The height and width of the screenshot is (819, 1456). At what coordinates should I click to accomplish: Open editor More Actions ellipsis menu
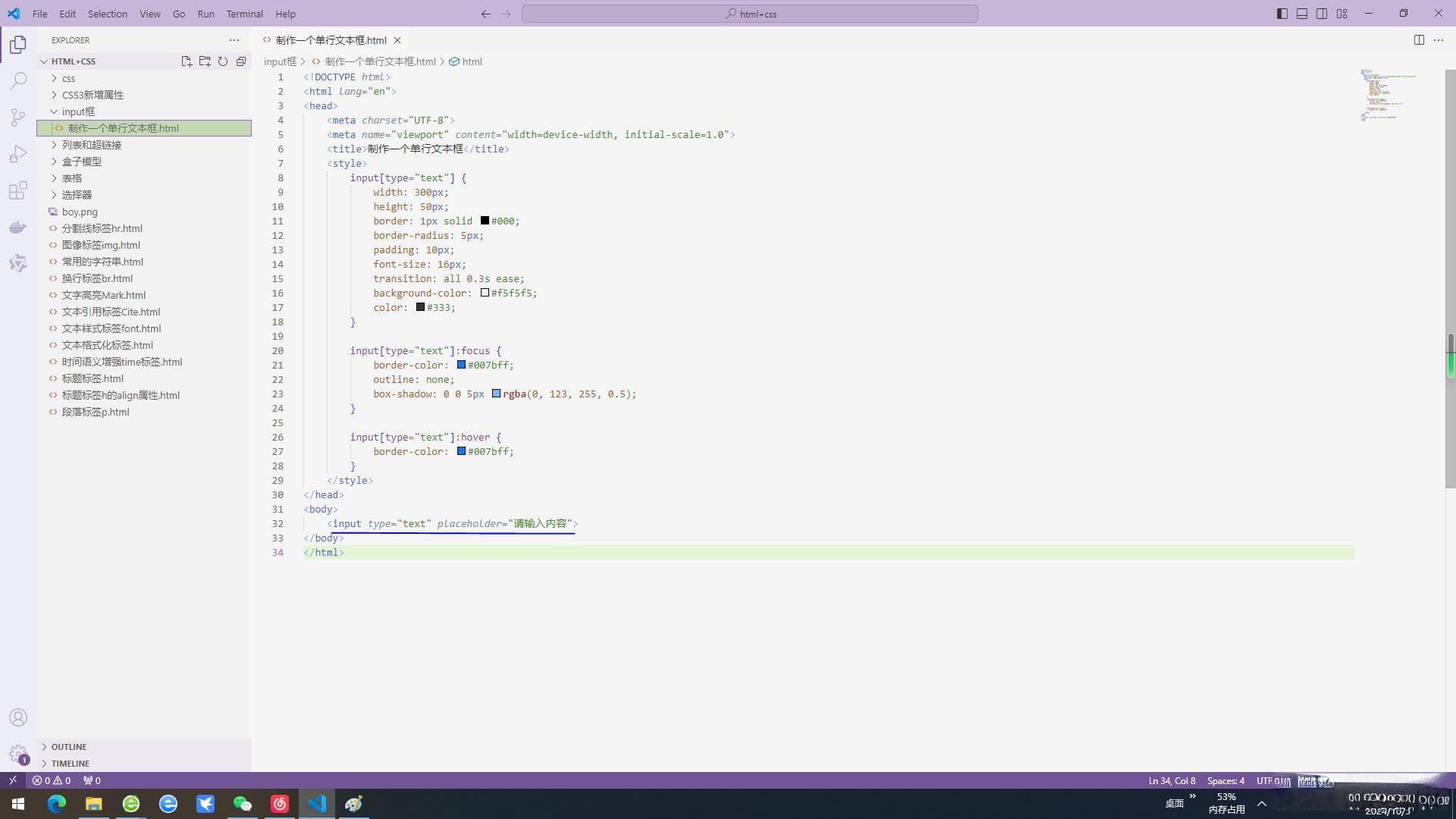[x=1439, y=40]
